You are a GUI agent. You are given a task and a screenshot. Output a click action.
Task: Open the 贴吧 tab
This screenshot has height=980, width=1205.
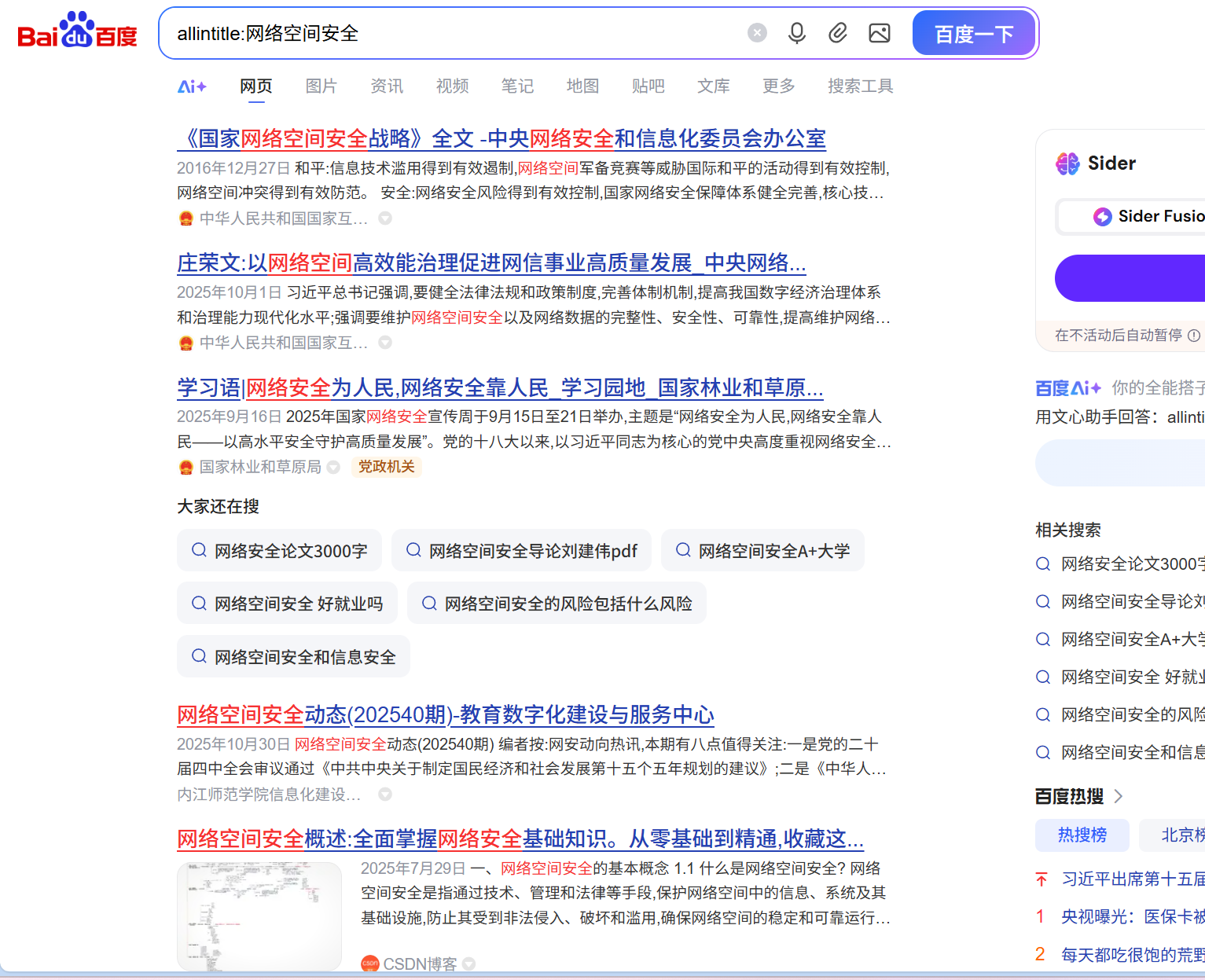coord(648,86)
